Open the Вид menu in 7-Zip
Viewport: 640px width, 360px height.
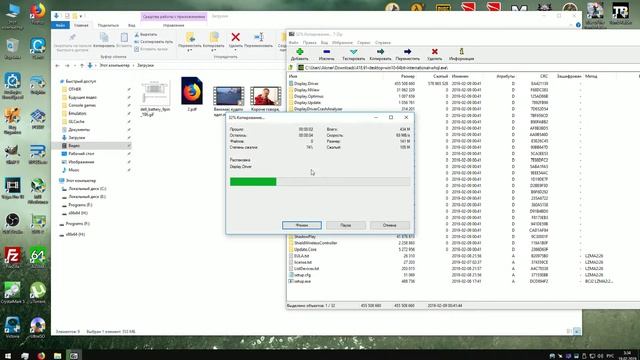(x=324, y=42)
